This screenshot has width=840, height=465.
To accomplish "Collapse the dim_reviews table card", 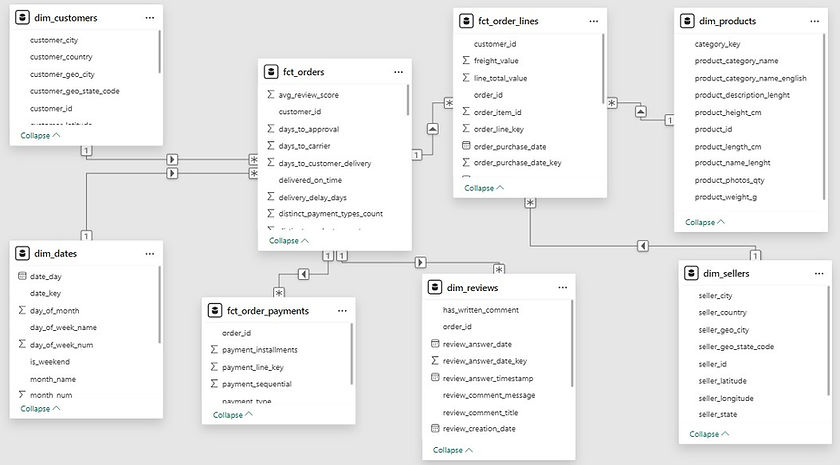I will 453,450.
